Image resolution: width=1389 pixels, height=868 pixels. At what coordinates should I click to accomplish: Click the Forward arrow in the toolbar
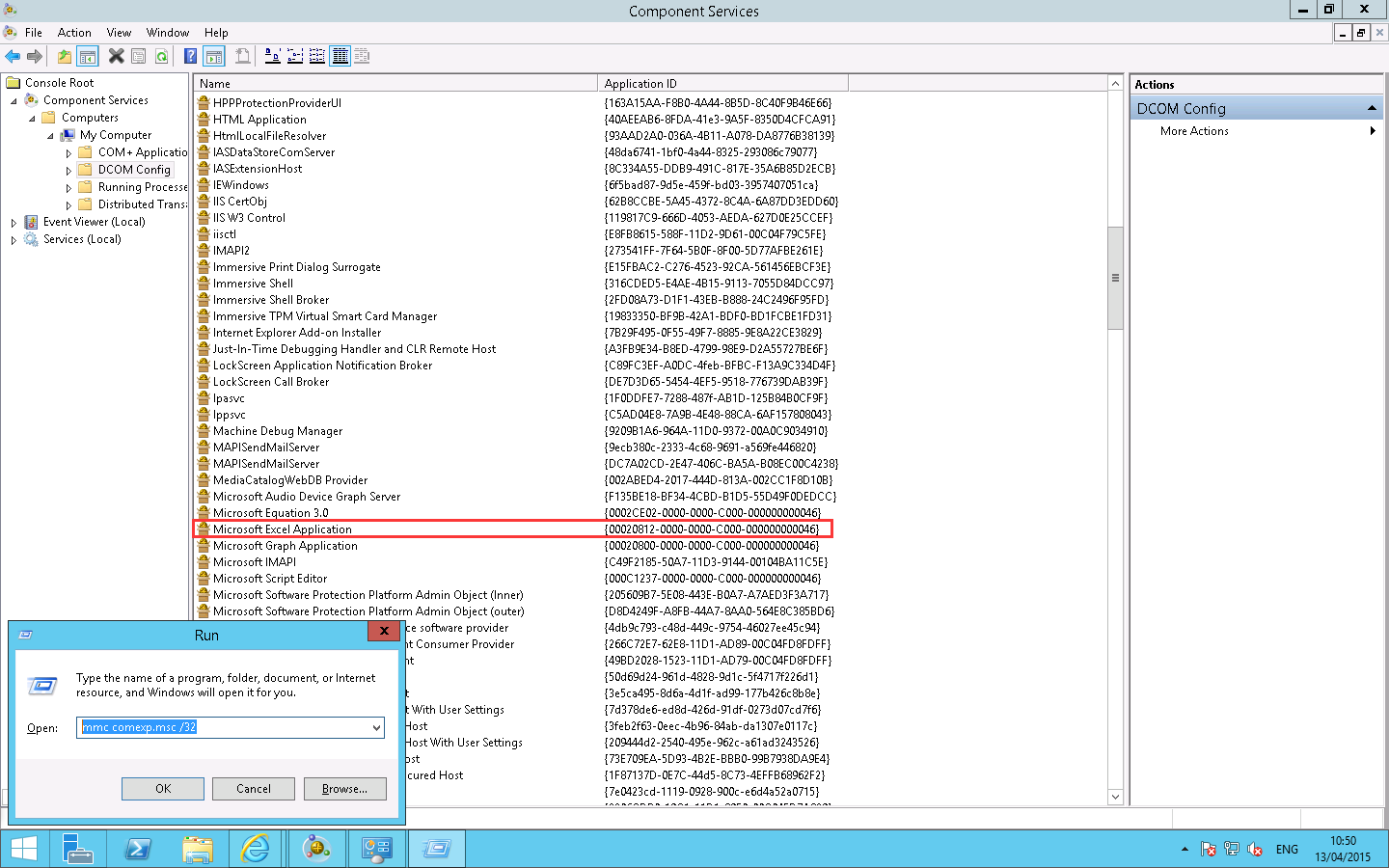click(35, 57)
